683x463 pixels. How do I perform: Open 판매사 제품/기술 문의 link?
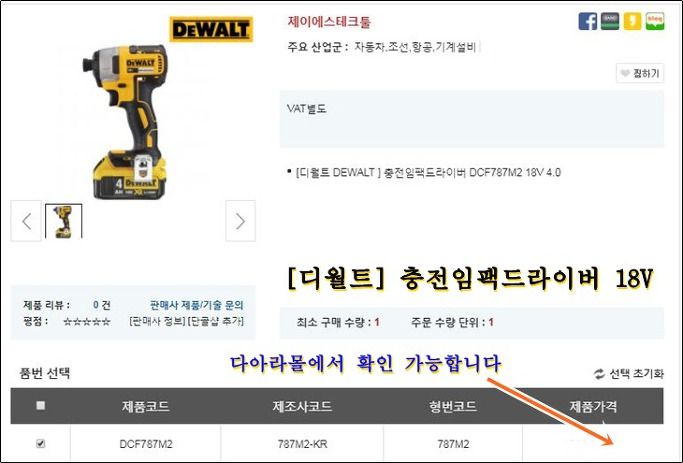[196, 305]
